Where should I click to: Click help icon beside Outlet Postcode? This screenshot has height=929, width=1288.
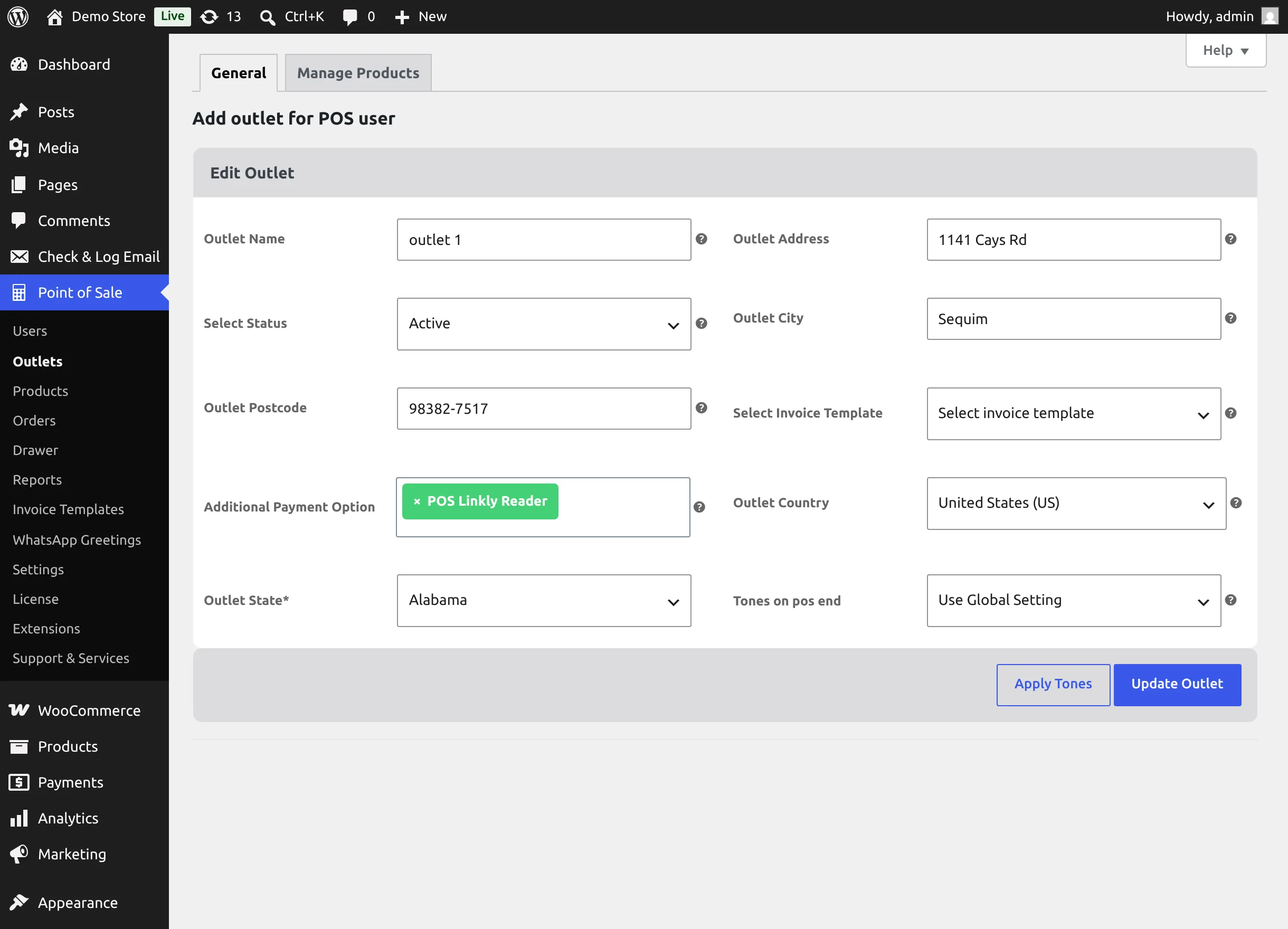[x=702, y=408]
